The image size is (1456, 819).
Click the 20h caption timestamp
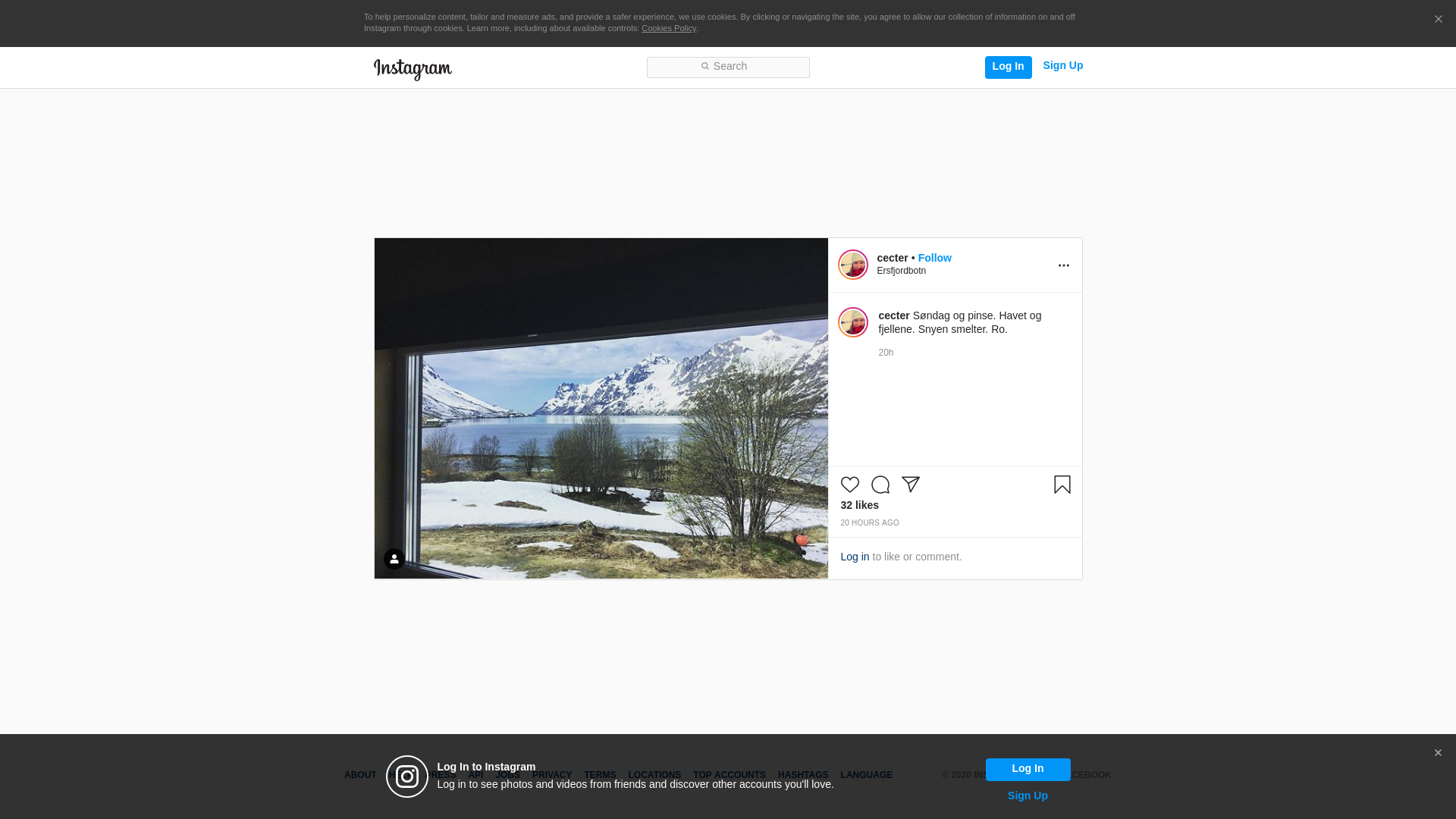point(886,353)
